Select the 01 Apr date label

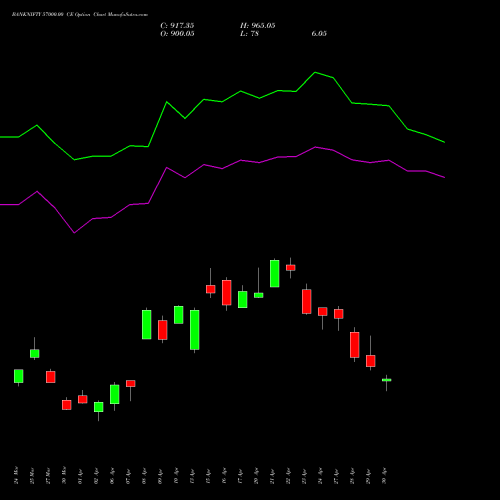(x=80, y=475)
